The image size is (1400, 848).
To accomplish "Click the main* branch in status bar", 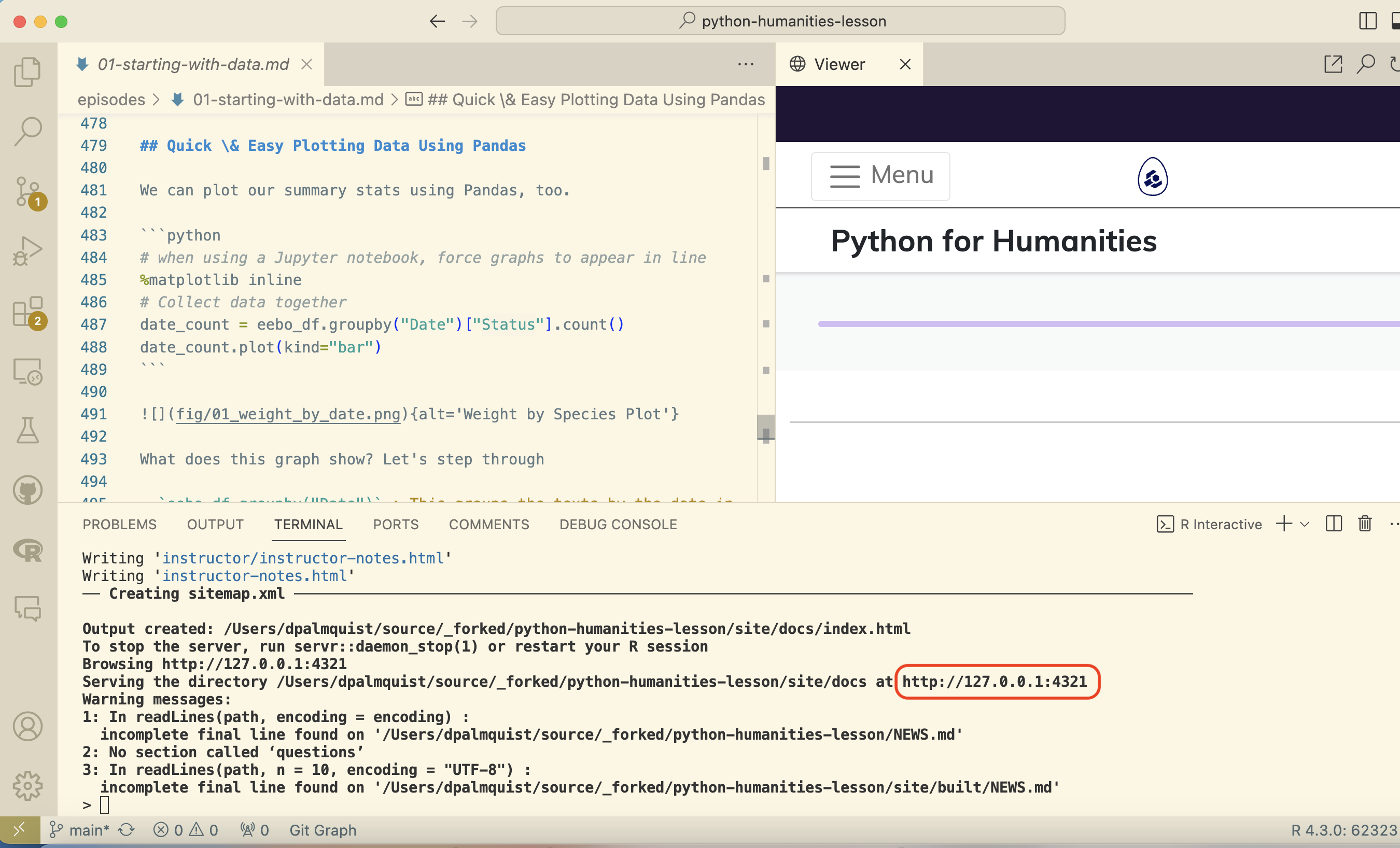I will [x=79, y=830].
